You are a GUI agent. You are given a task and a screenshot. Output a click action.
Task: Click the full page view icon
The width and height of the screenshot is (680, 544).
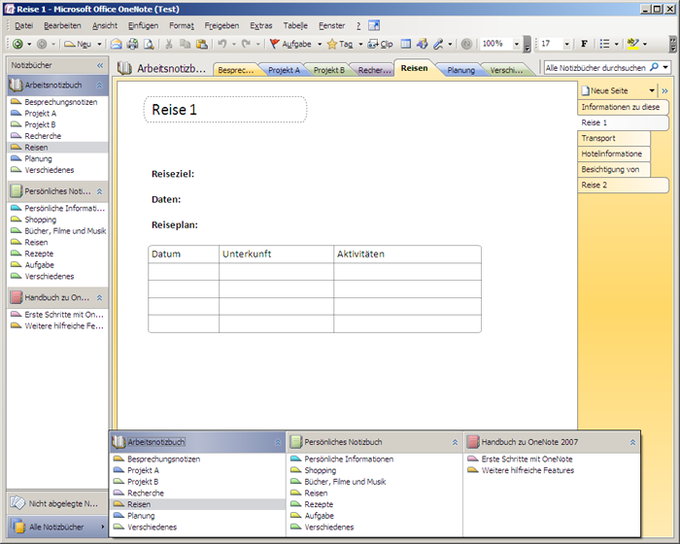coord(406,44)
